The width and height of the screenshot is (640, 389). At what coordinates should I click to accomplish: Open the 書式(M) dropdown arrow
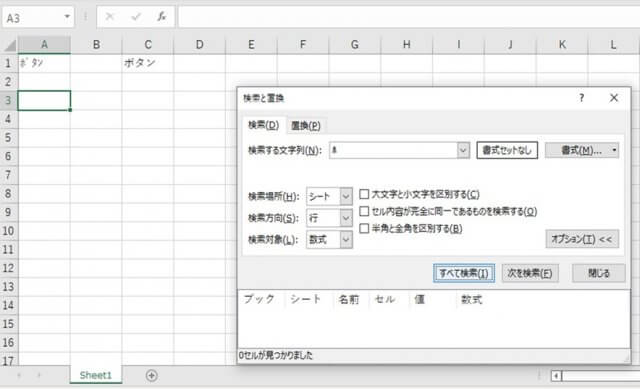coord(614,150)
